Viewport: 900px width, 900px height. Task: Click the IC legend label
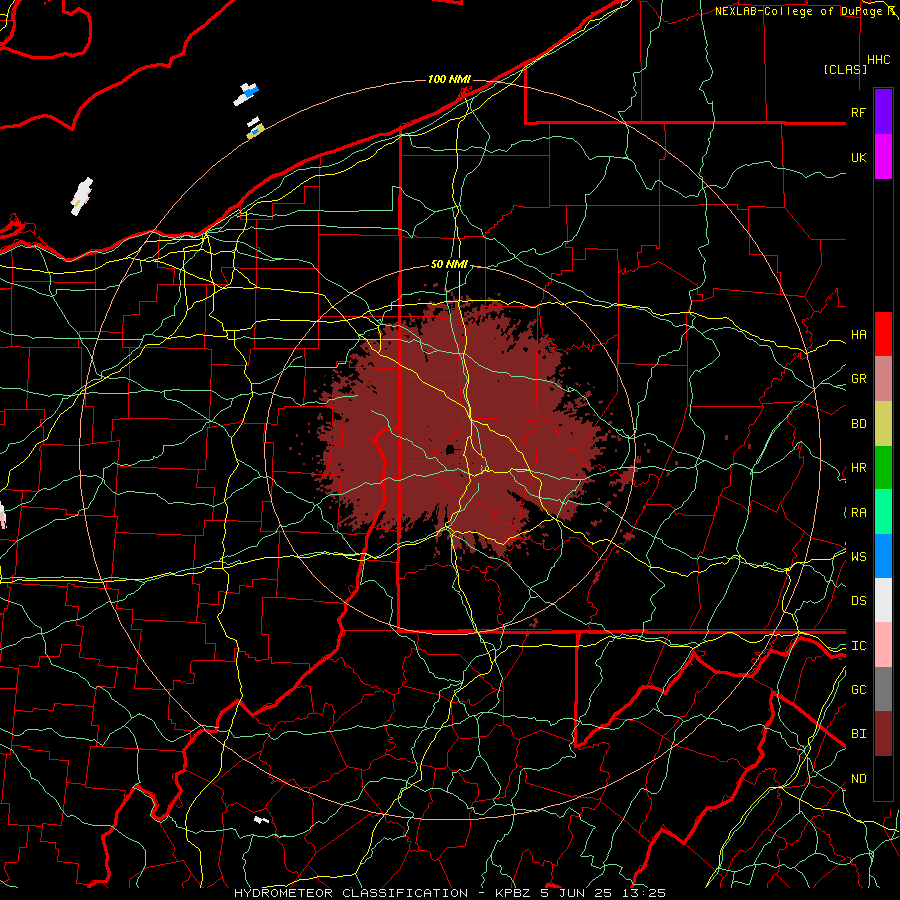tap(858, 646)
